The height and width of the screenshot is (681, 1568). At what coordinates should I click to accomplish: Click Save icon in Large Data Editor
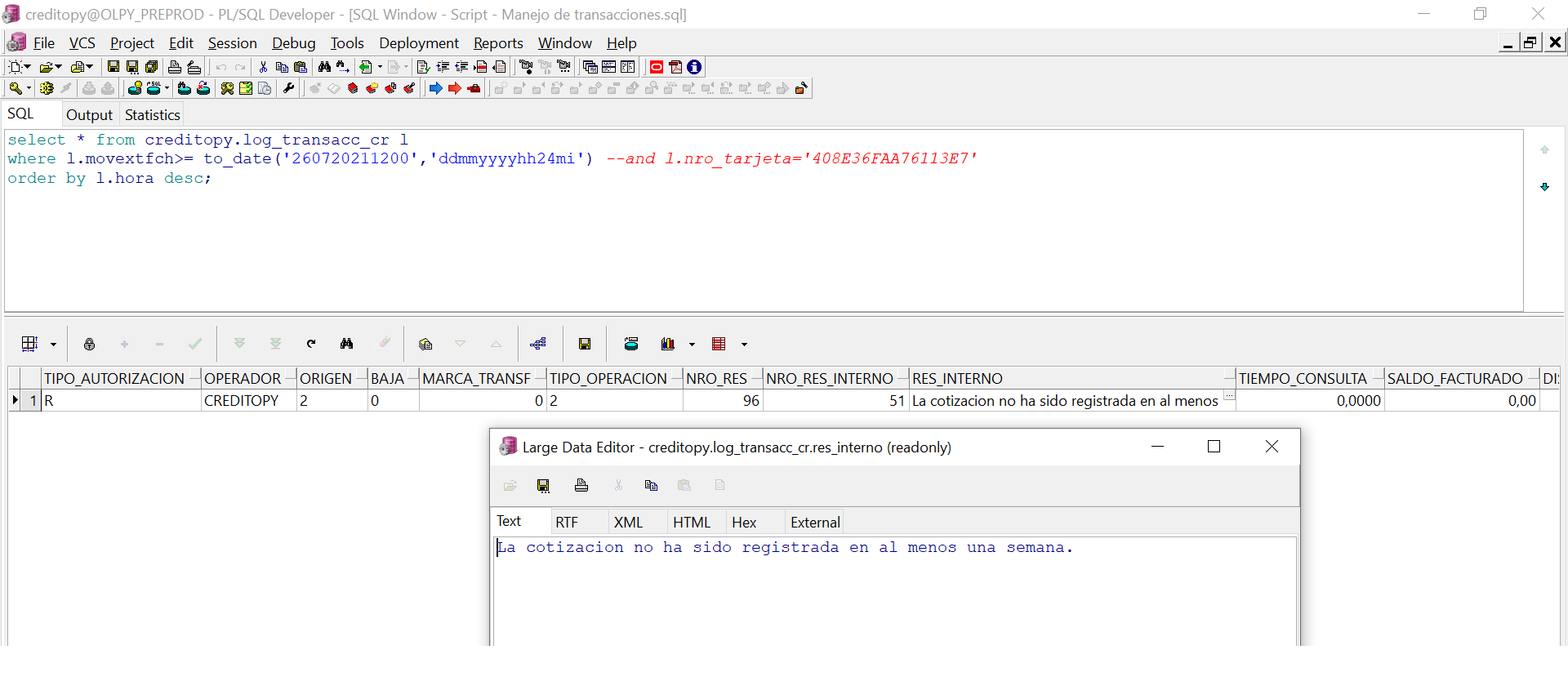(543, 486)
